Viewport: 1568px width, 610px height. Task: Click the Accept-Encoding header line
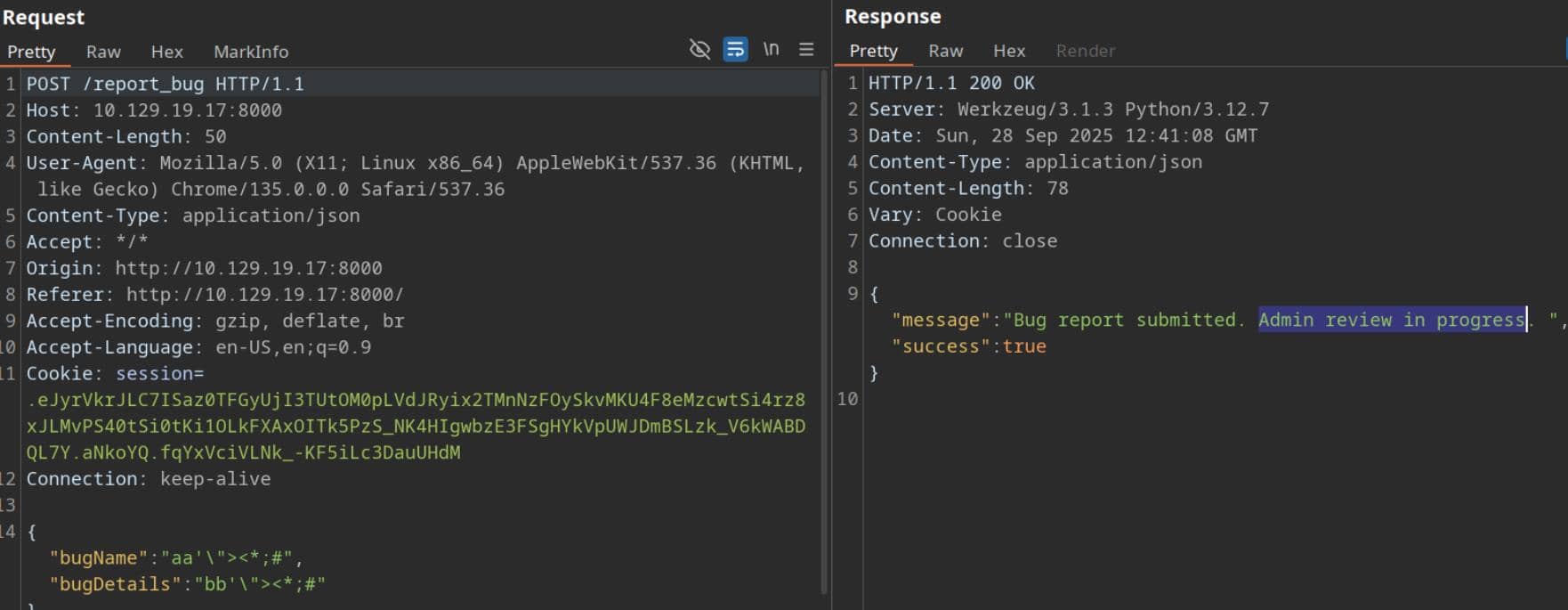[x=215, y=321]
